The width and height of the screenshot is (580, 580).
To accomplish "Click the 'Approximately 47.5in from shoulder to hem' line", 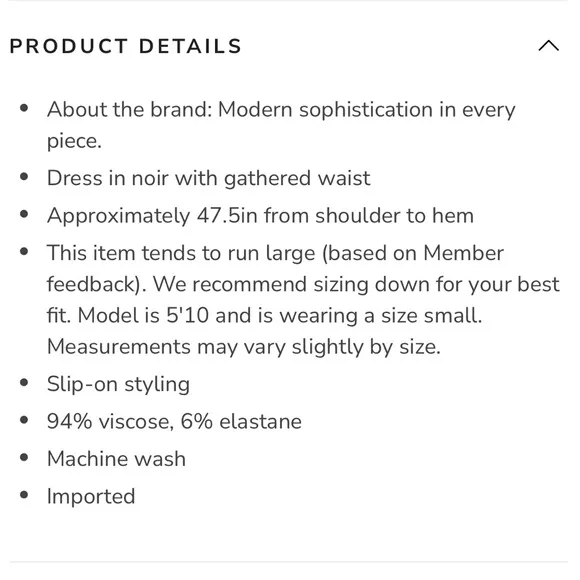I will point(260,215).
